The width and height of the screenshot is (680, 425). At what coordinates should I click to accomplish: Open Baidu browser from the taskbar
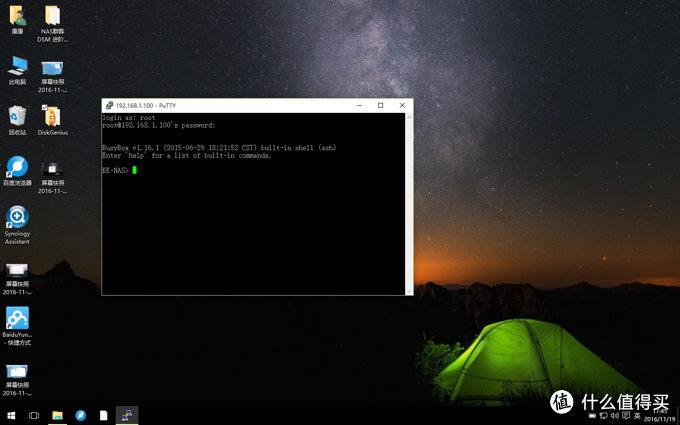(x=81, y=415)
